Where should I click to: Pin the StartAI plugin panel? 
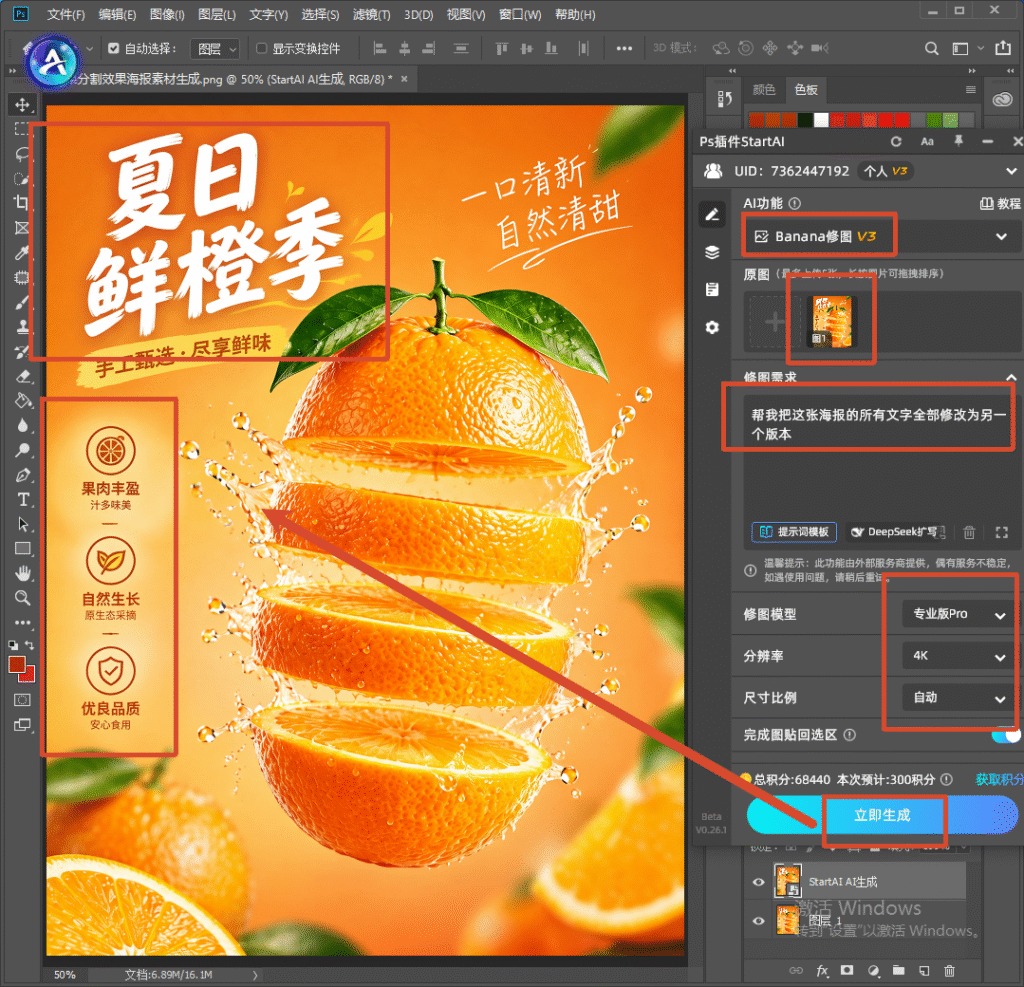958,141
